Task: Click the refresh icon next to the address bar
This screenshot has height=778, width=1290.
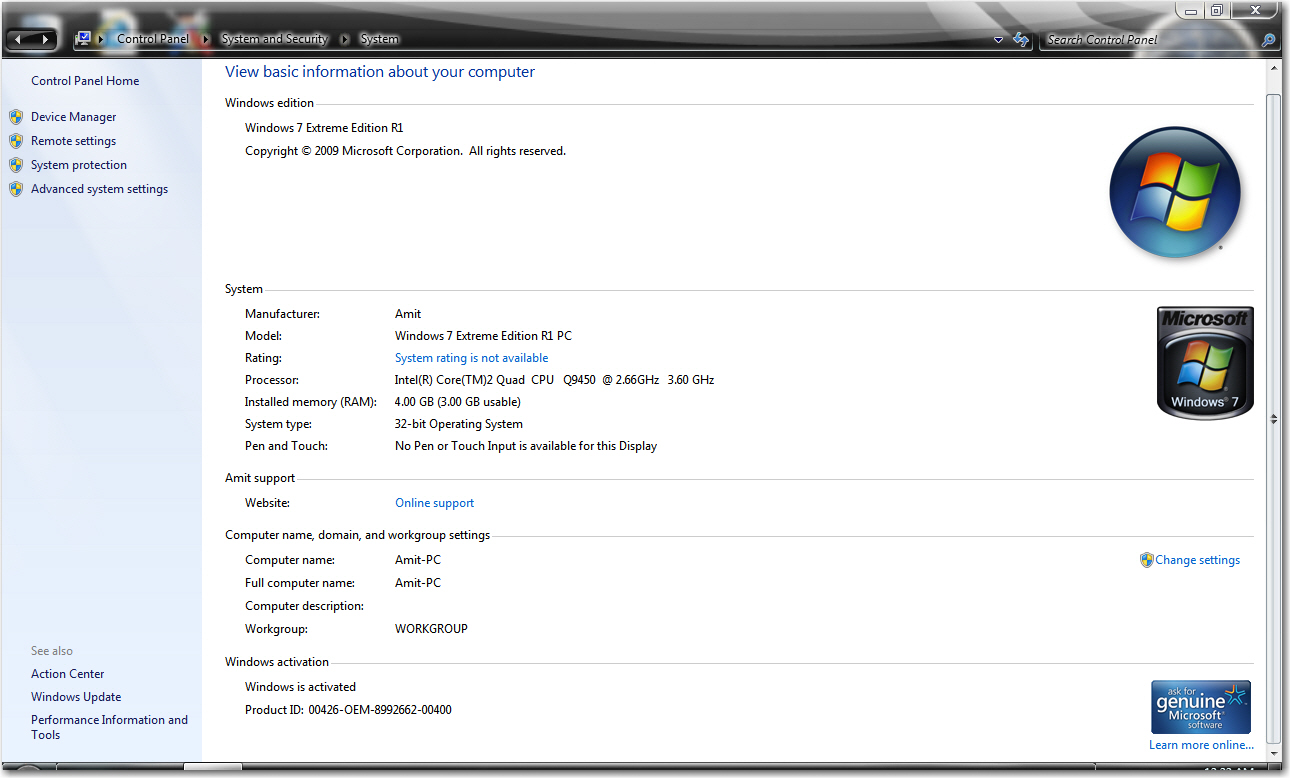Action: 1021,39
